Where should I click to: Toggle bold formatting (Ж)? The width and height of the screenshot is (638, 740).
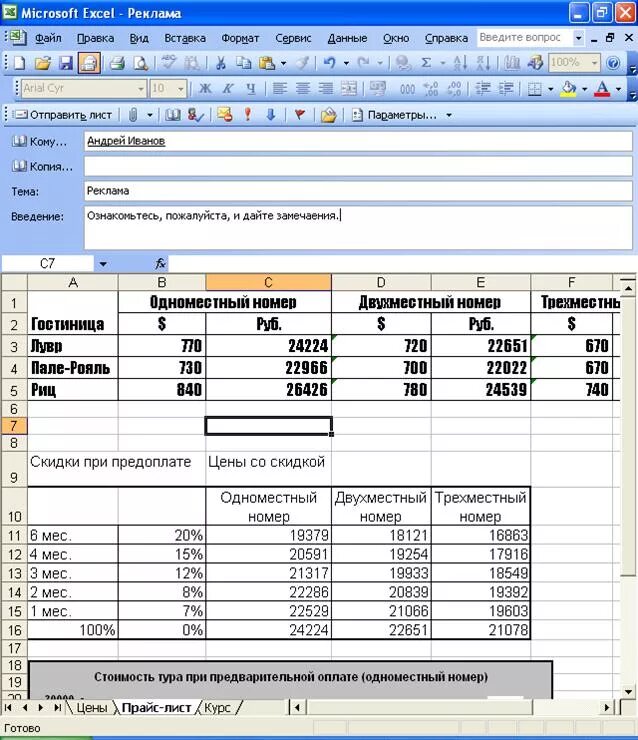[x=205, y=89]
